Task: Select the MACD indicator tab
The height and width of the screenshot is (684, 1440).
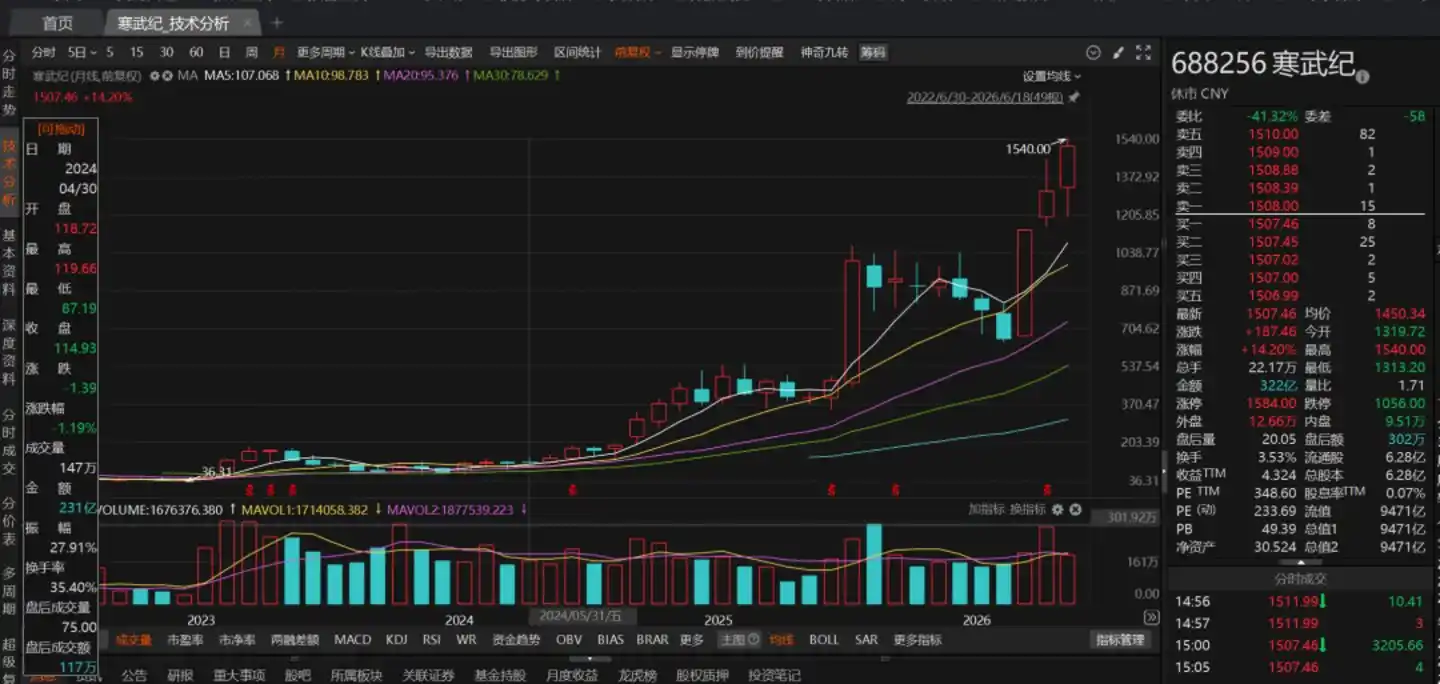Action: pyautogui.click(x=352, y=639)
